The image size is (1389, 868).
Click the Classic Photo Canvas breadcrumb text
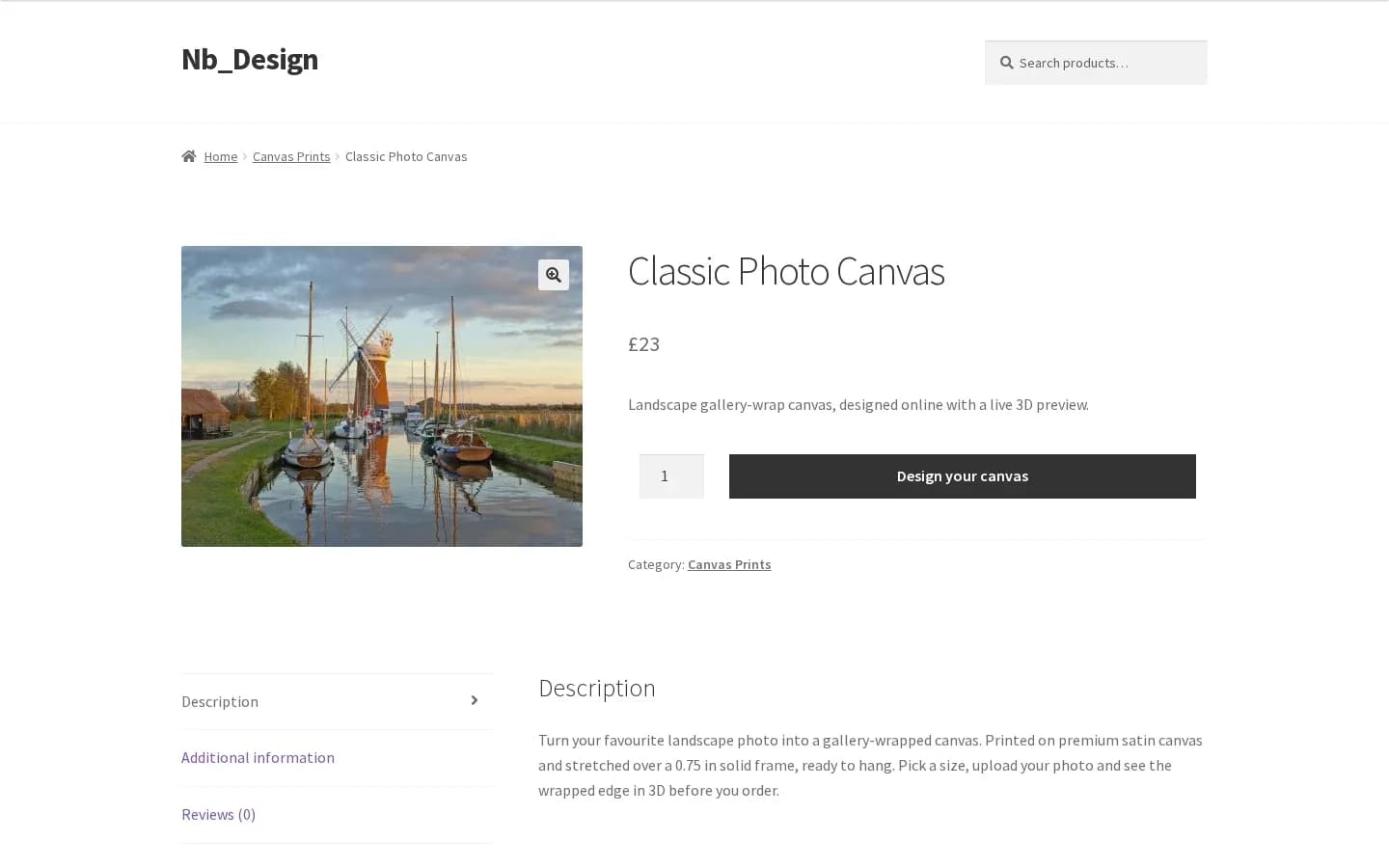coord(406,156)
